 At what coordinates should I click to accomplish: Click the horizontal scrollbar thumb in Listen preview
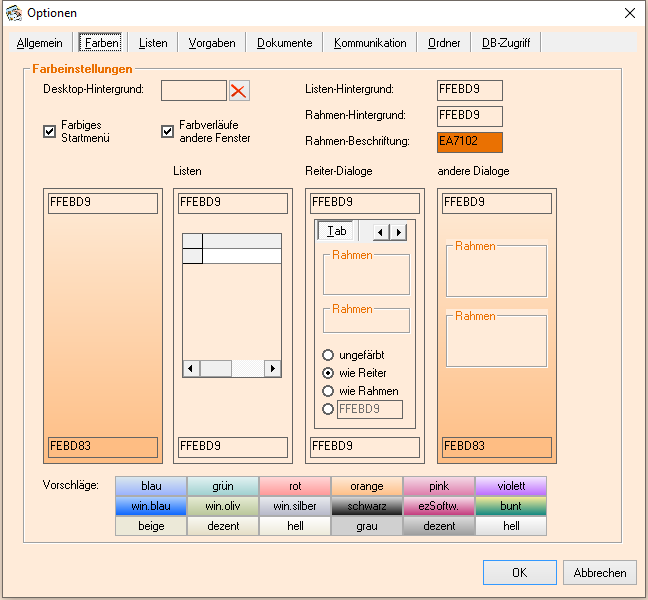[x=216, y=368]
